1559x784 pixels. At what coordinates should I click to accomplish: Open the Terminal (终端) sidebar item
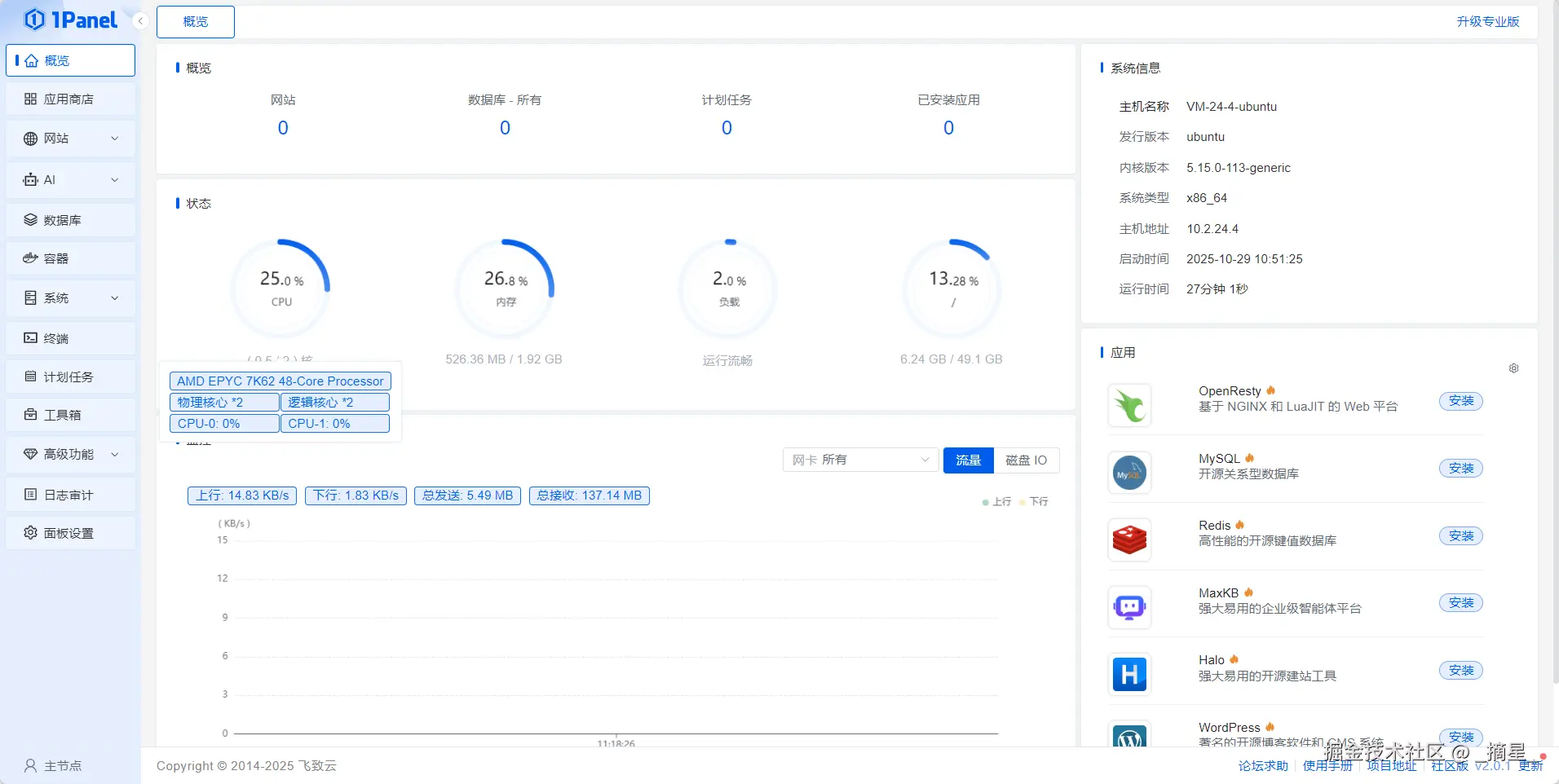tap(70, 338)
